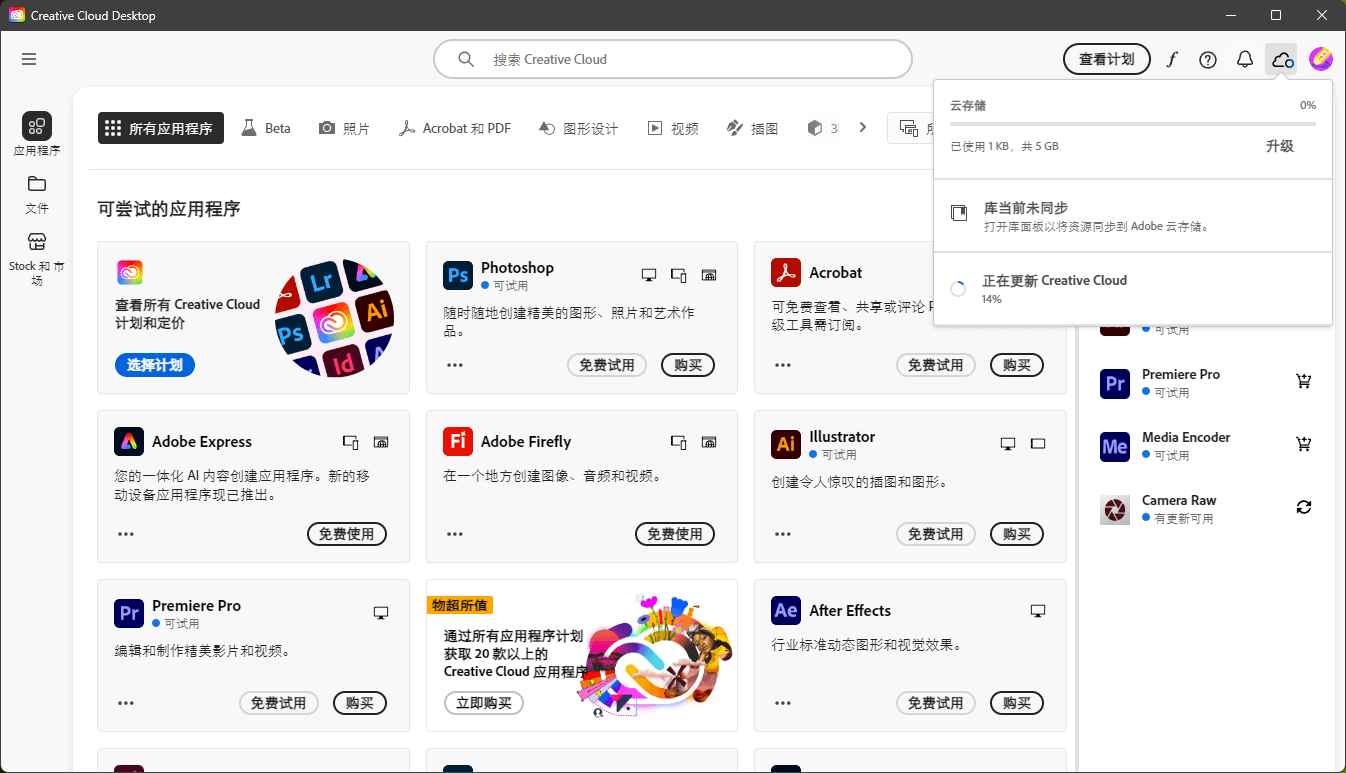
Task: Open the fonts manager icon
Action: pyautogui.click(x=1172, y=59)
